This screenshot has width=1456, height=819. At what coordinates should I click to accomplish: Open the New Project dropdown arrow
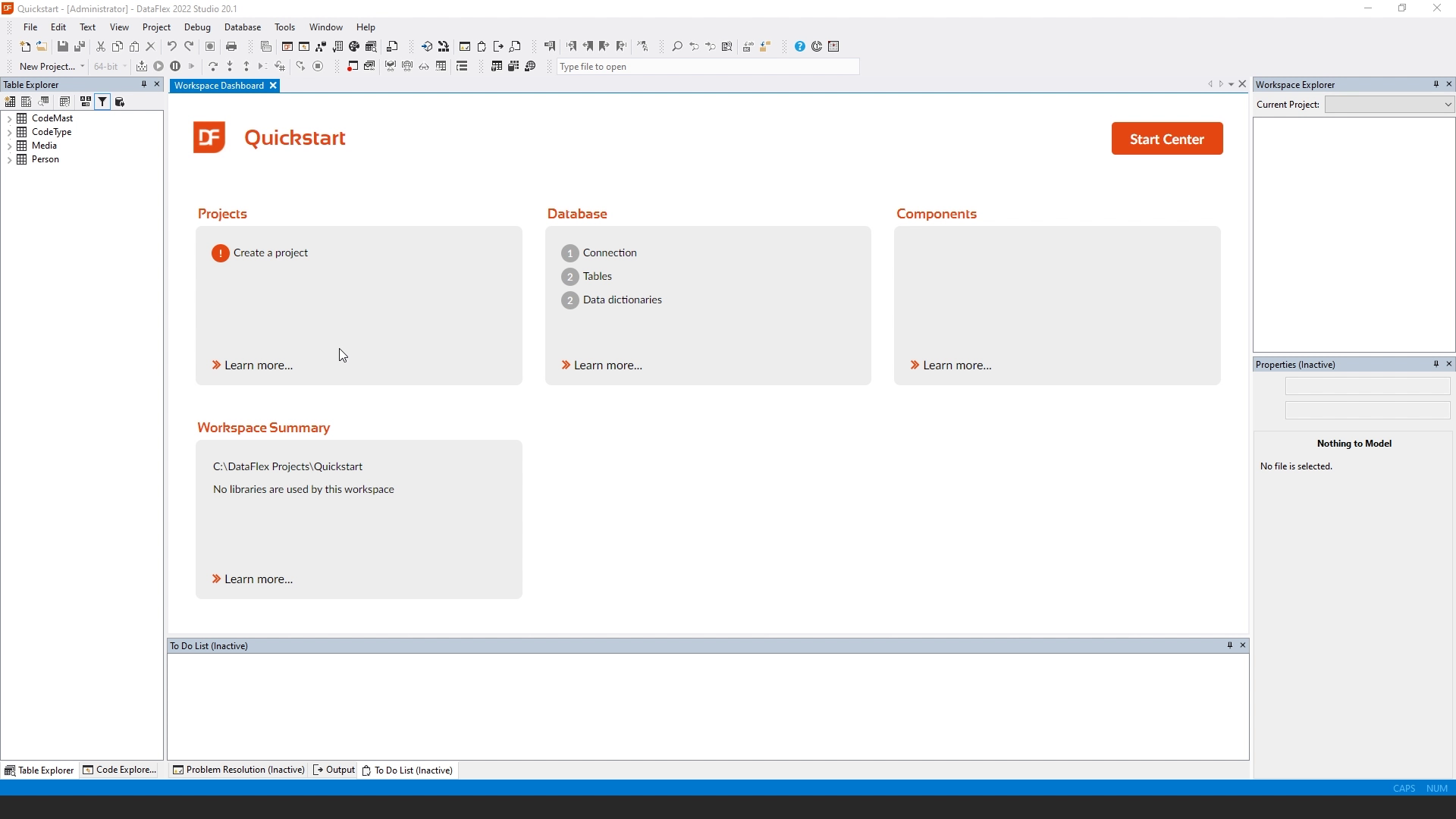click(x=82, y=66)
